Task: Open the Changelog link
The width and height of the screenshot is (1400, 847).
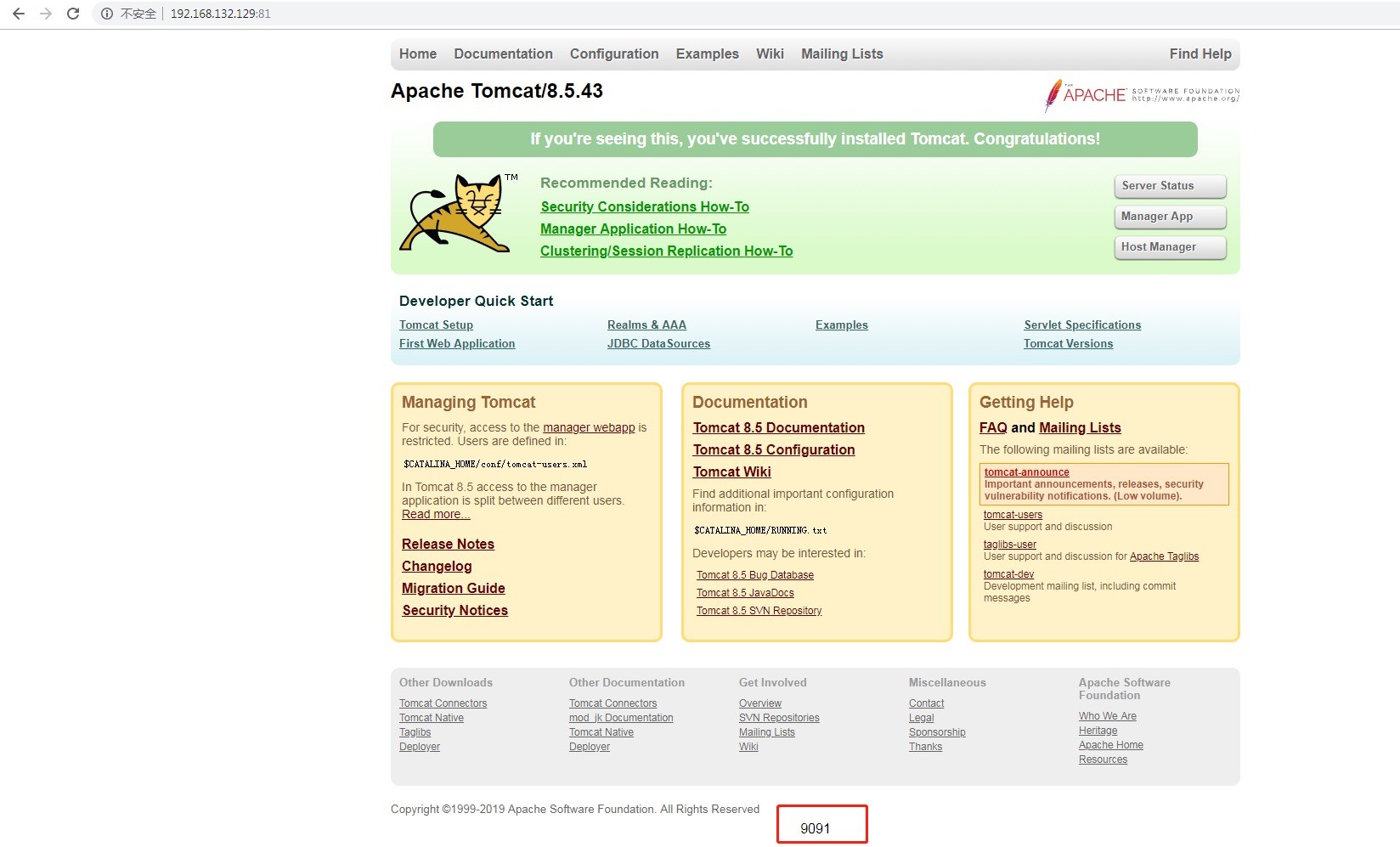Action: coord(437,566)
